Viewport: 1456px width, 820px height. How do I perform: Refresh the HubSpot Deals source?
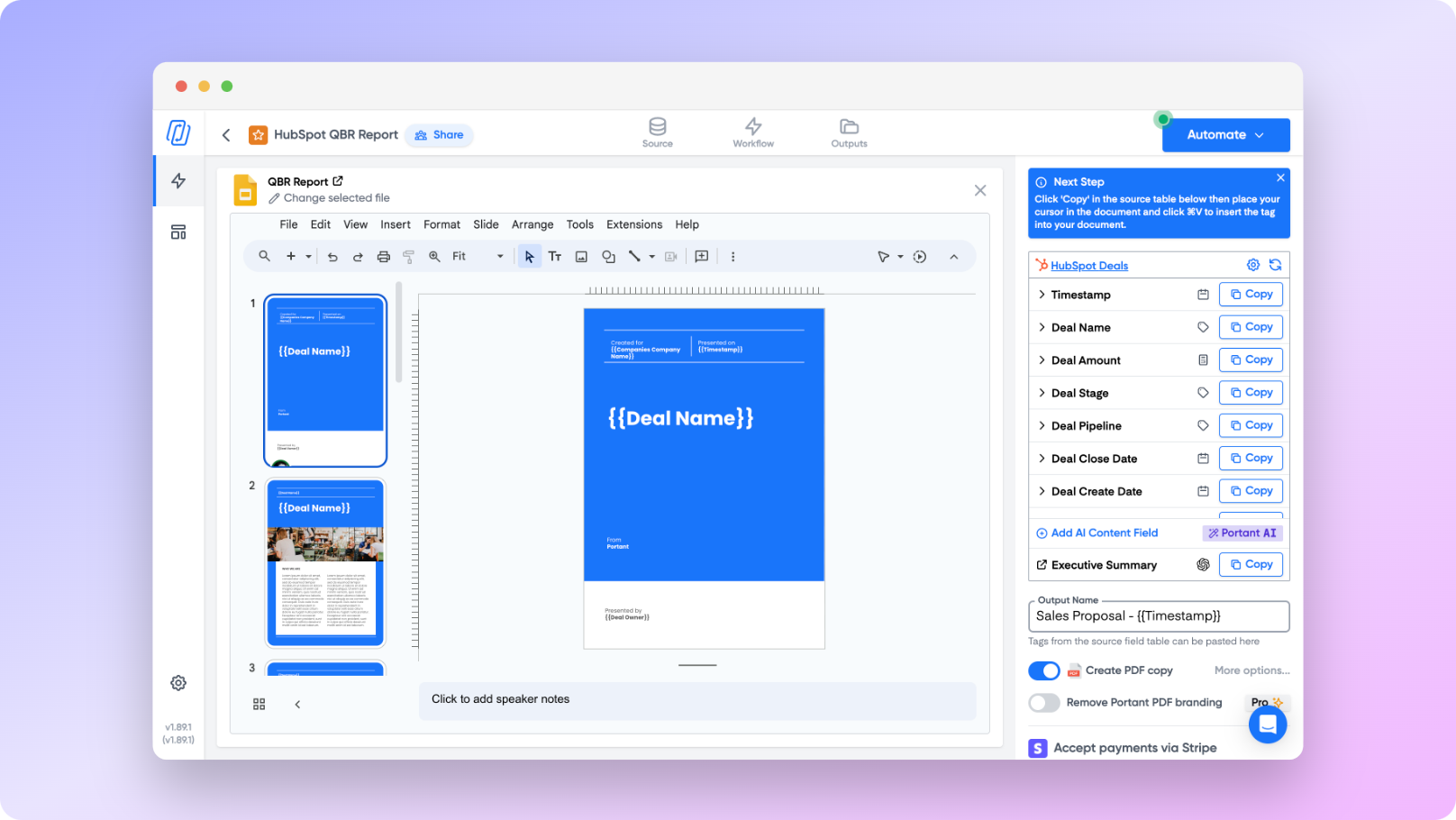pos(1275,265)
